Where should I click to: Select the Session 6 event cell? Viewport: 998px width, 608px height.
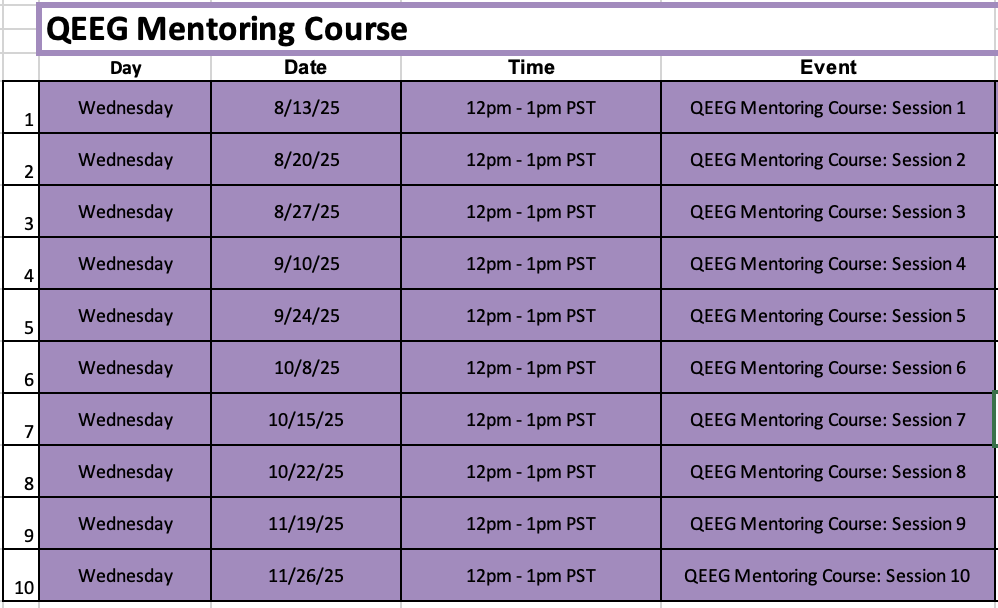point(828,368)
